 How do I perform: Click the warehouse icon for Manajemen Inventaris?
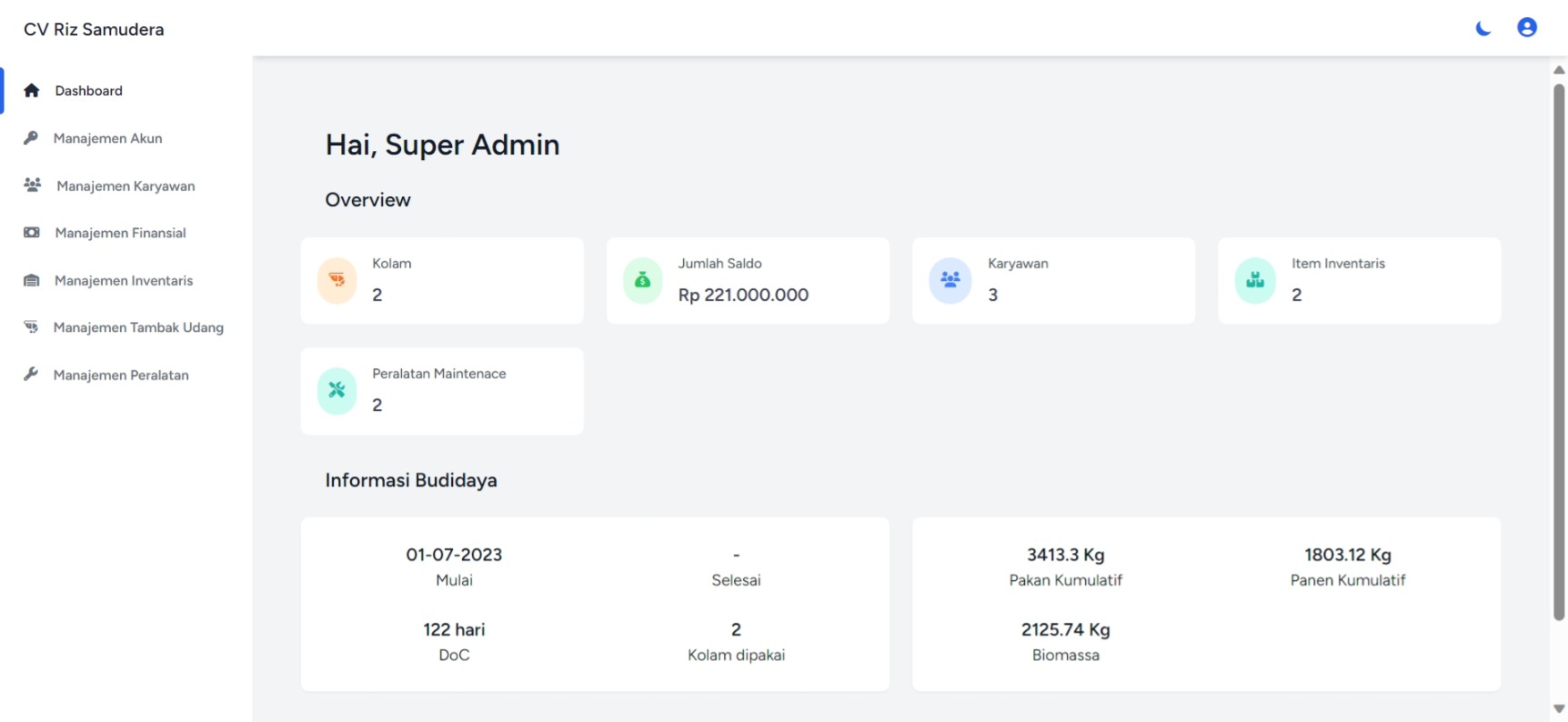point(32,280)
